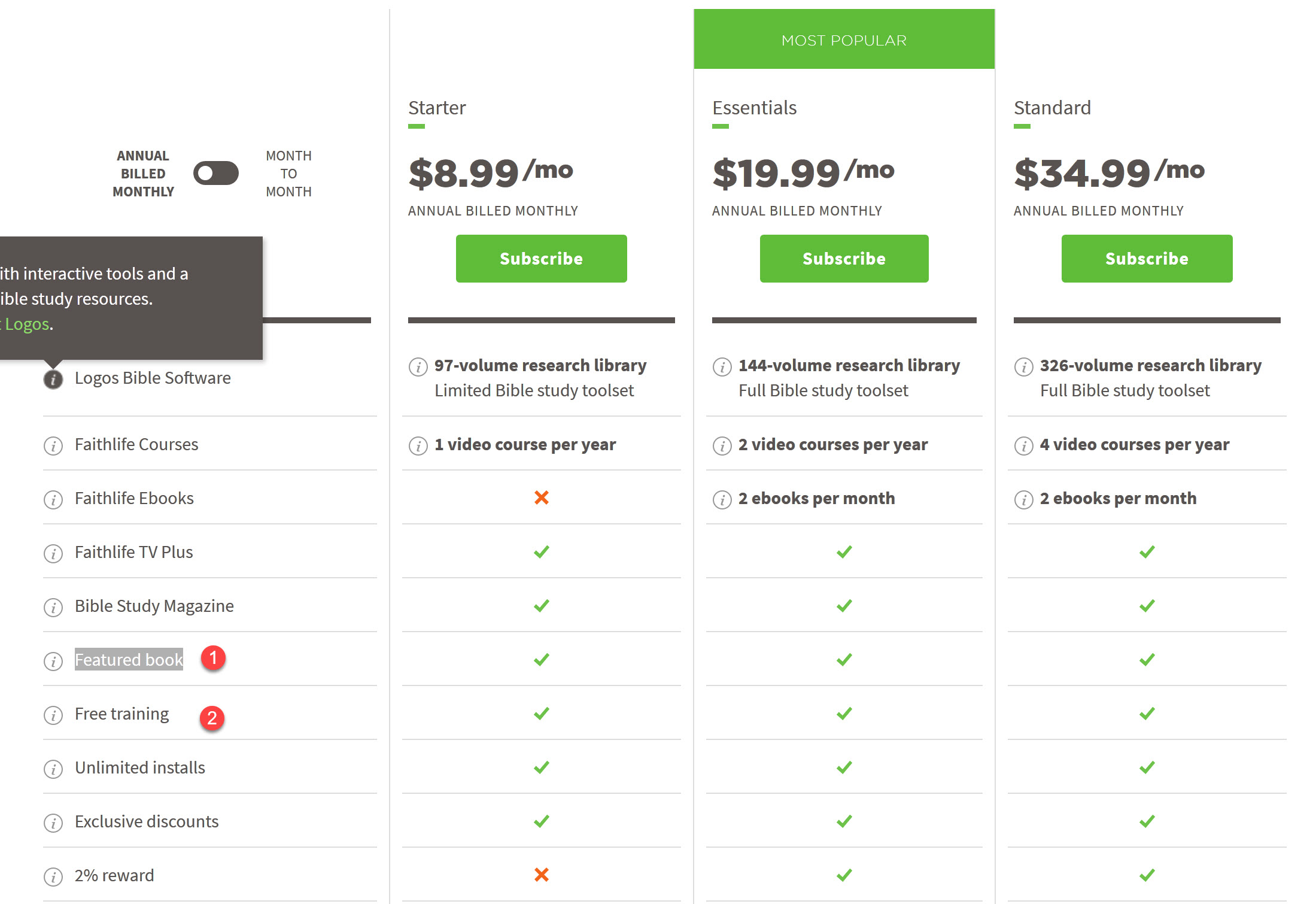Toggle annual versus month-to-month billing switch
Screen dimensions: 1316x904
point(216,174)
